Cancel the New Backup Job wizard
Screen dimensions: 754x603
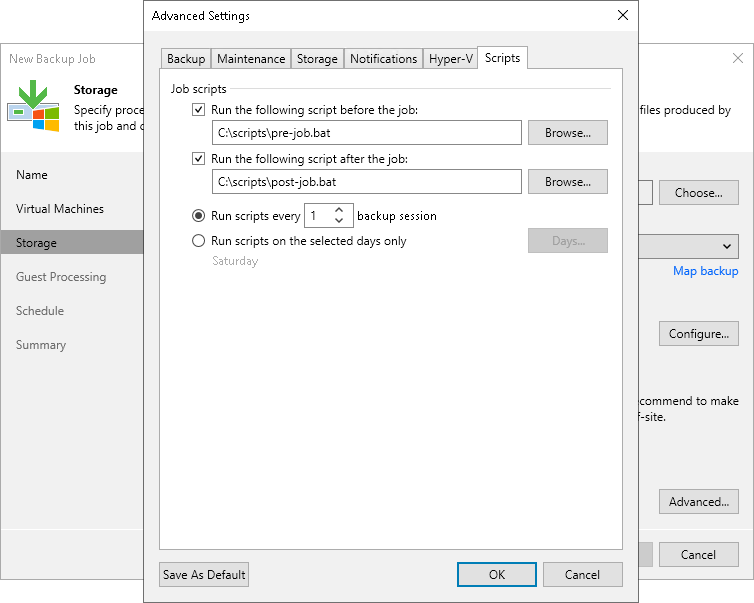[699, 554]
